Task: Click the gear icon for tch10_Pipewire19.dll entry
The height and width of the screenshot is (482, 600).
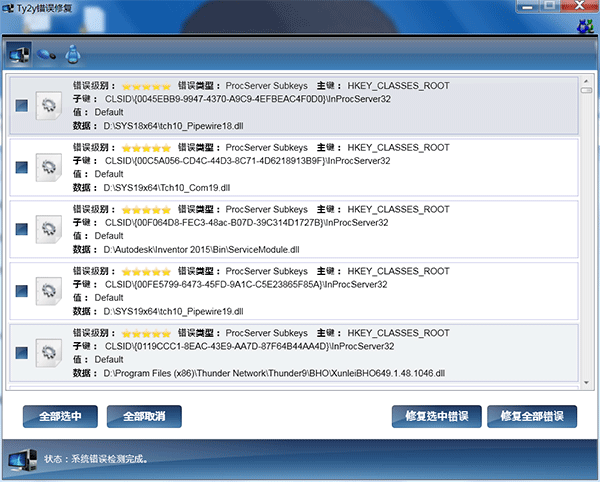Action: [48, 291]
